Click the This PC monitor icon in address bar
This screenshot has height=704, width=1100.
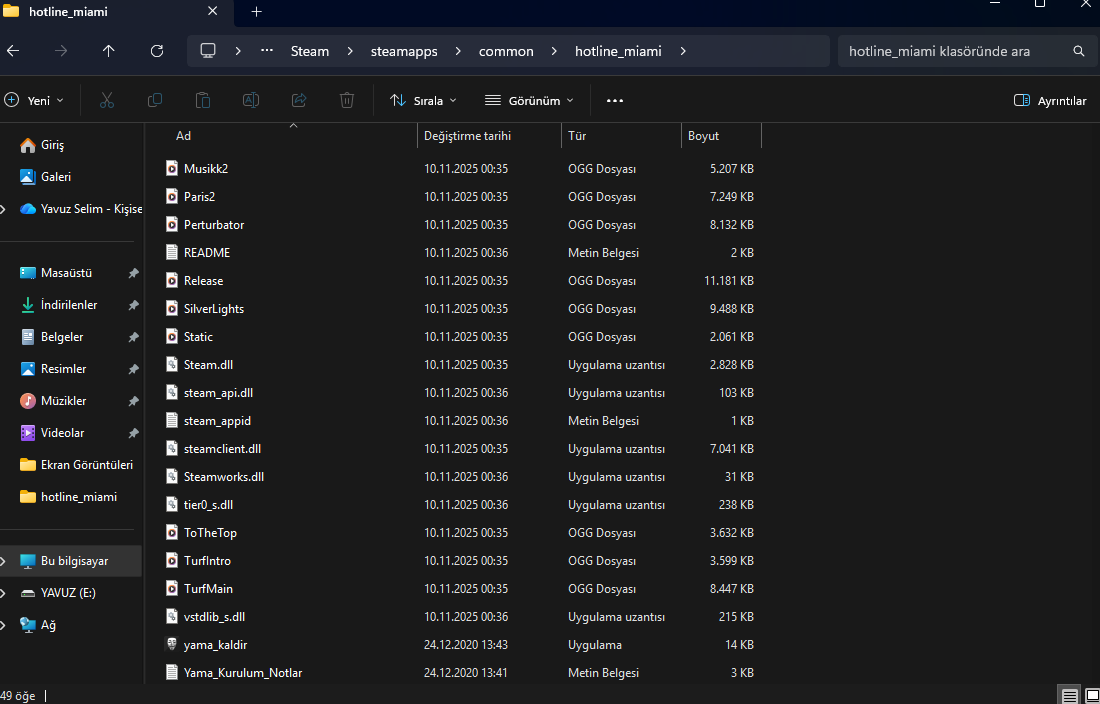click(x=208, y=51)
